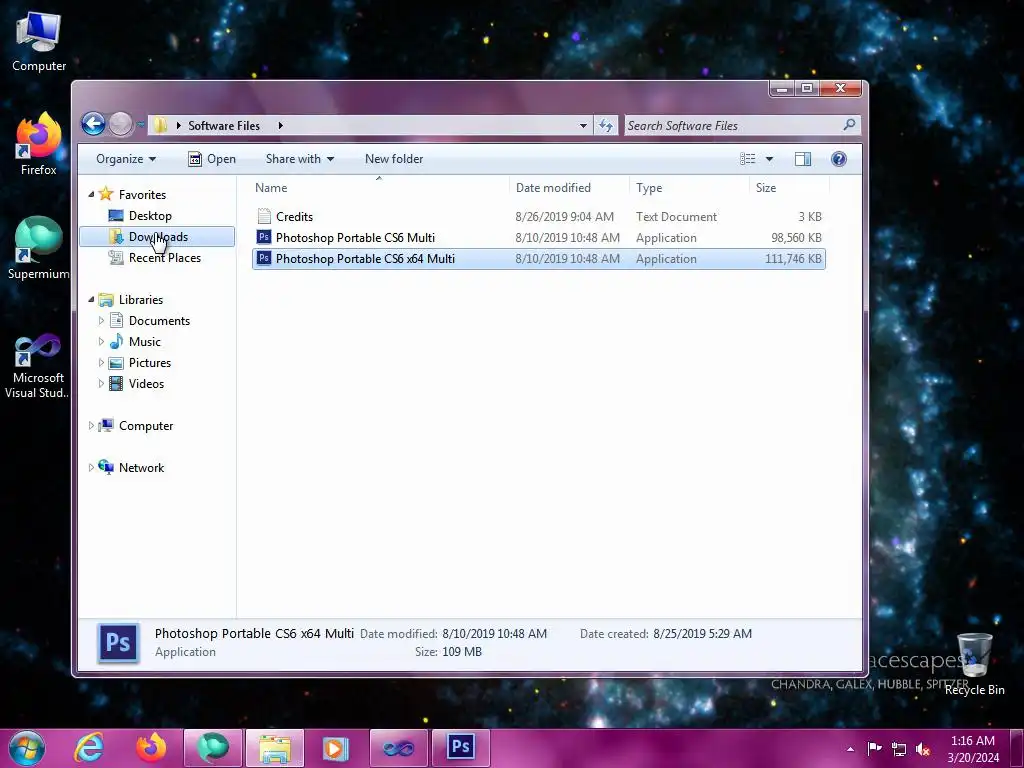Viewport: 1024px width, 768px height.
Task: Open the Pictures library
Action: 150,362
